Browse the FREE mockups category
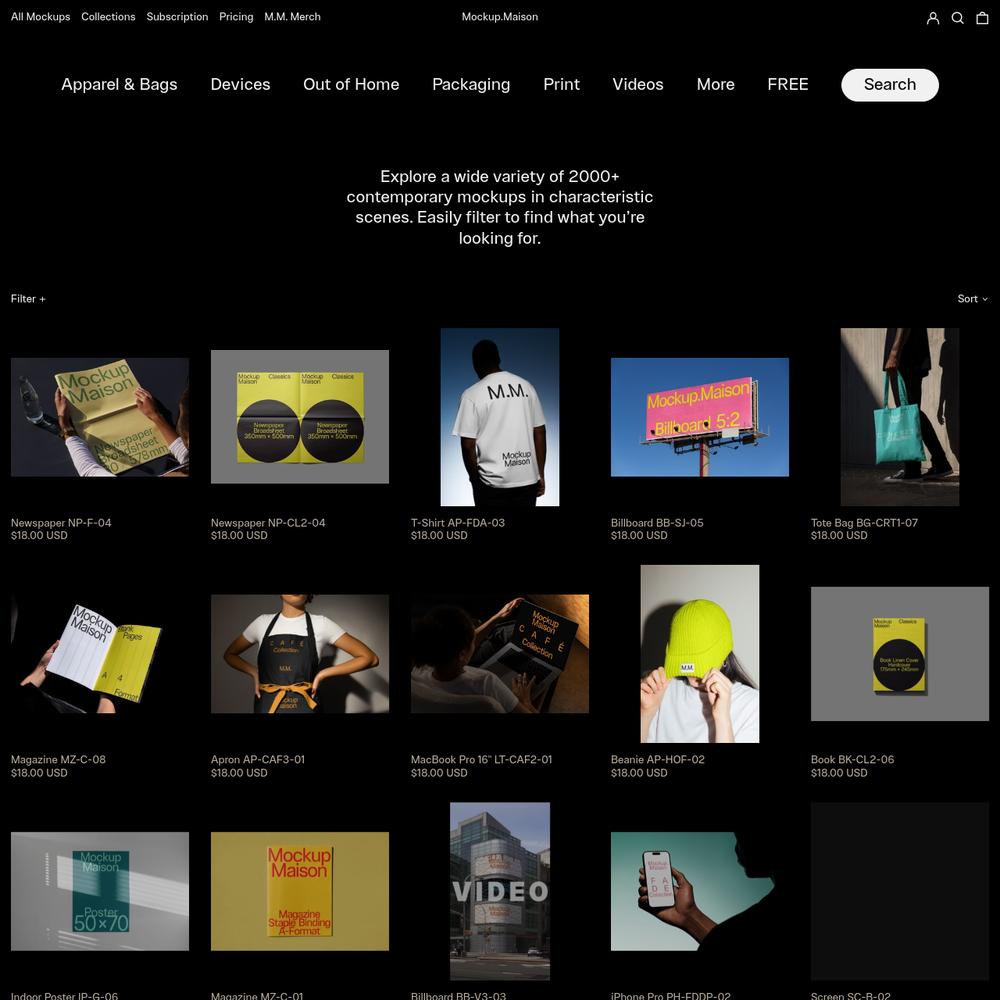 coord(788,84)
